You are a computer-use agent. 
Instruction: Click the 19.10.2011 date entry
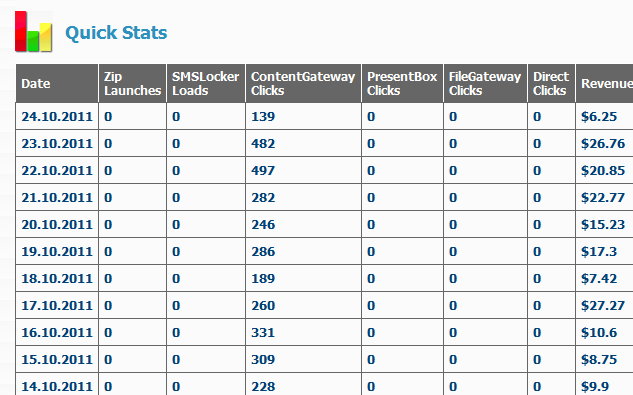point(57,252)
